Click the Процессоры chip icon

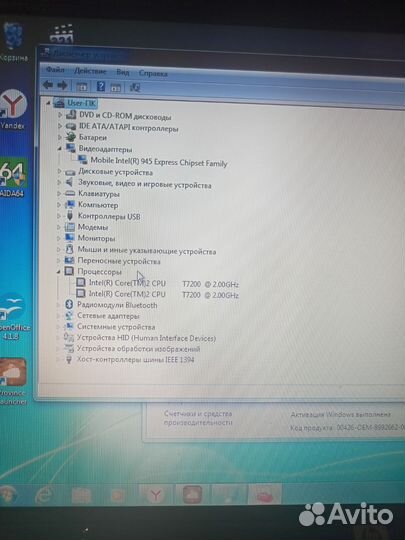pos(69,271)
